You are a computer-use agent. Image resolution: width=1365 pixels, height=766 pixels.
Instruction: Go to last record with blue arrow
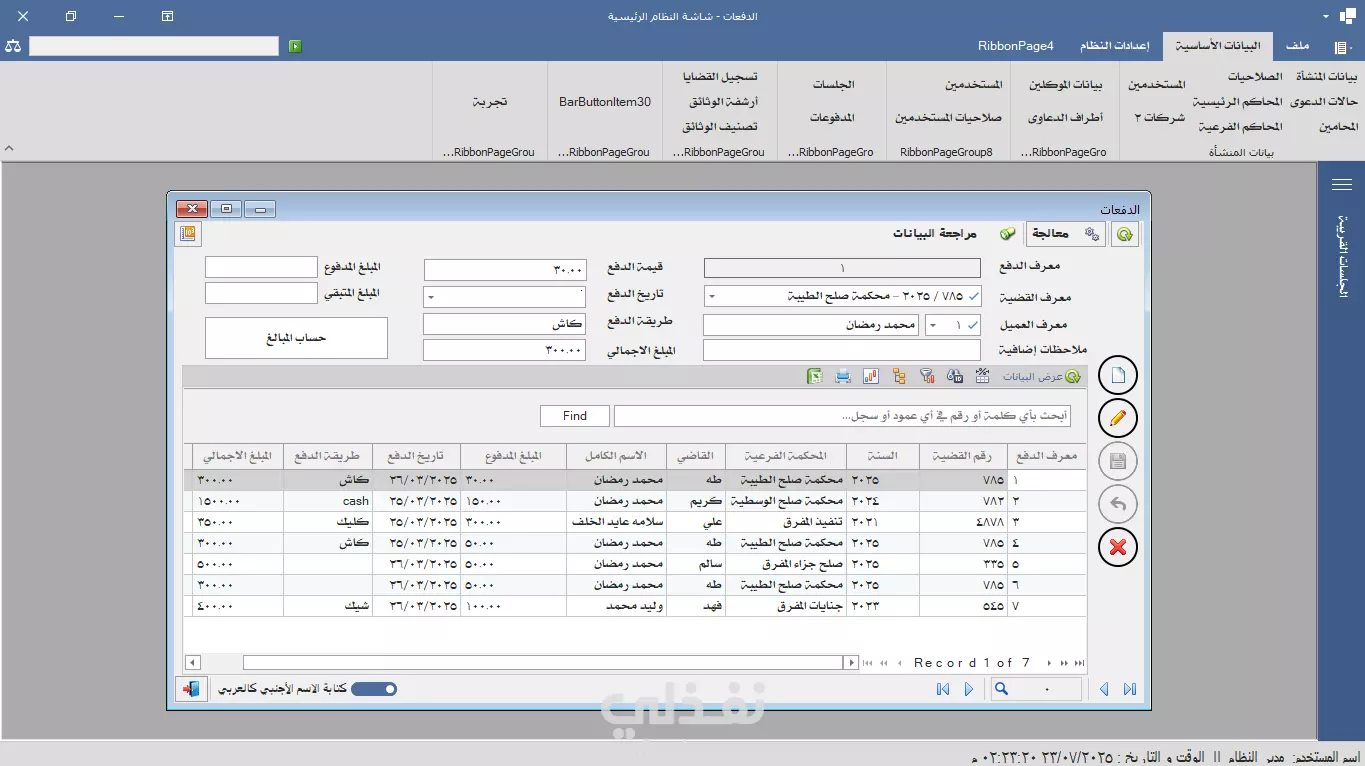tap(1130, 689)
